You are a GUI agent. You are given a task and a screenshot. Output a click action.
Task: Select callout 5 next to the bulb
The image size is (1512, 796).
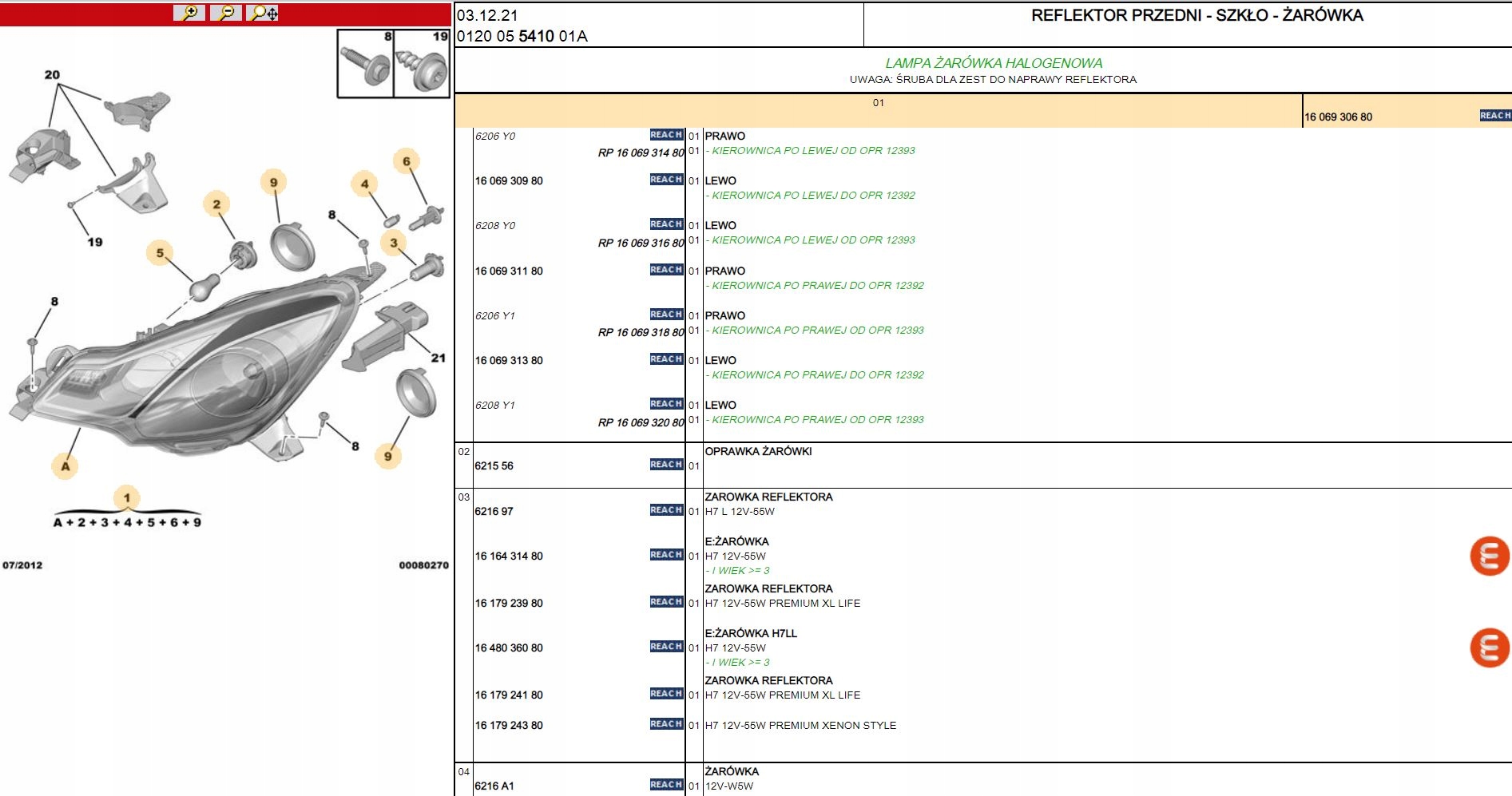pos(160,253)
